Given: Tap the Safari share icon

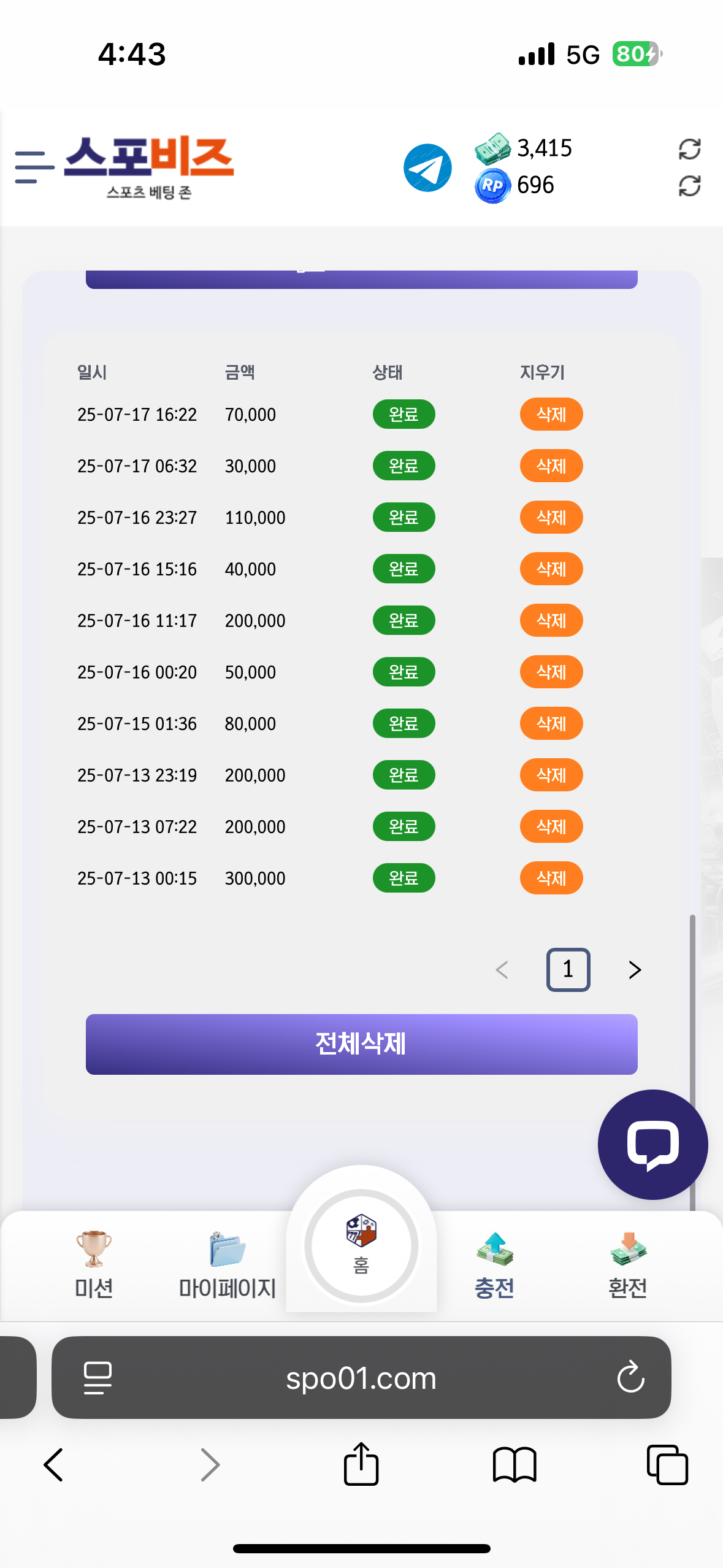Looking at the screenshot, I should coord(361,1464).
